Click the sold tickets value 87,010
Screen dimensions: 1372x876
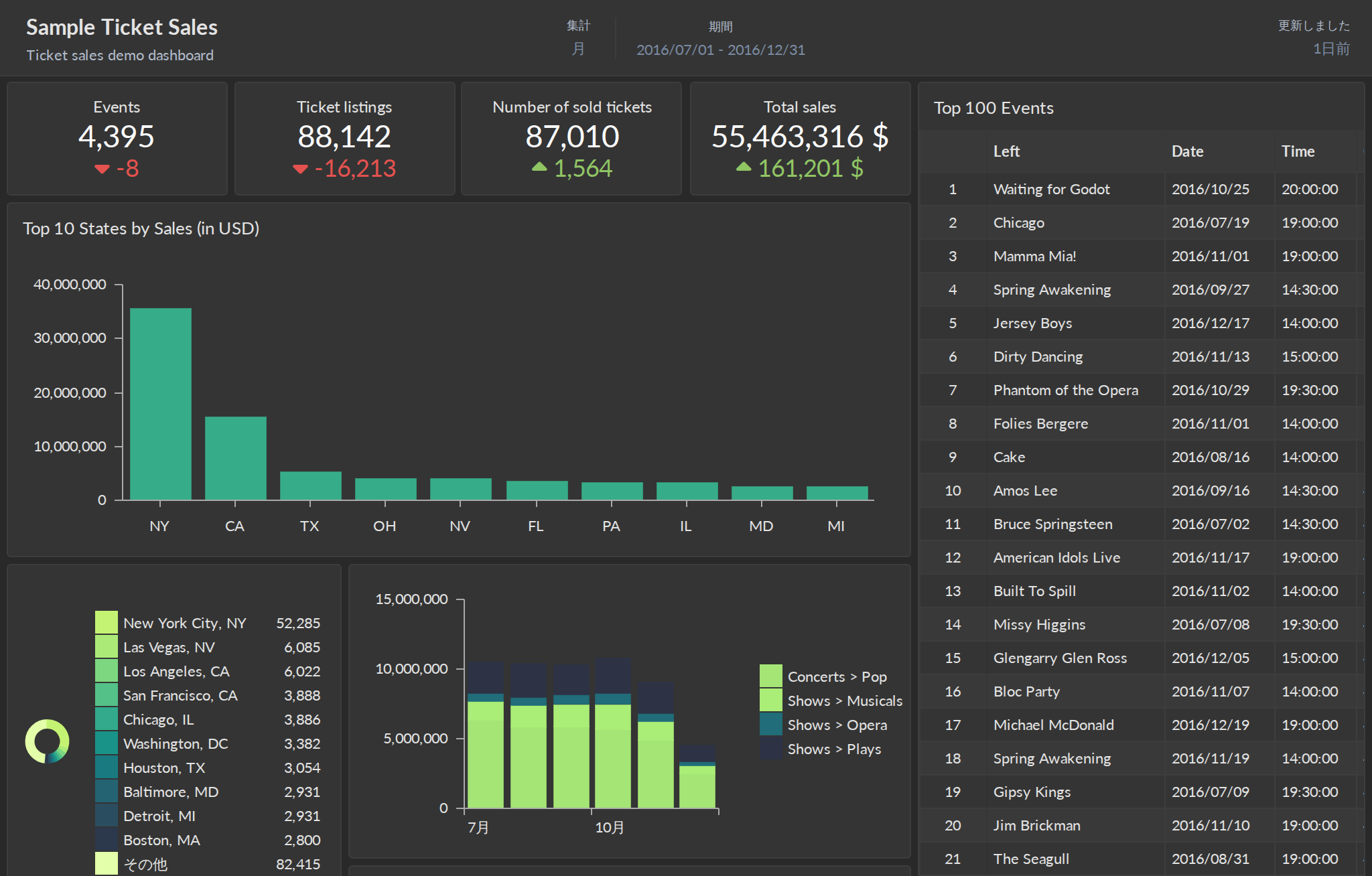pyautogui.click(x=572, y=137)
